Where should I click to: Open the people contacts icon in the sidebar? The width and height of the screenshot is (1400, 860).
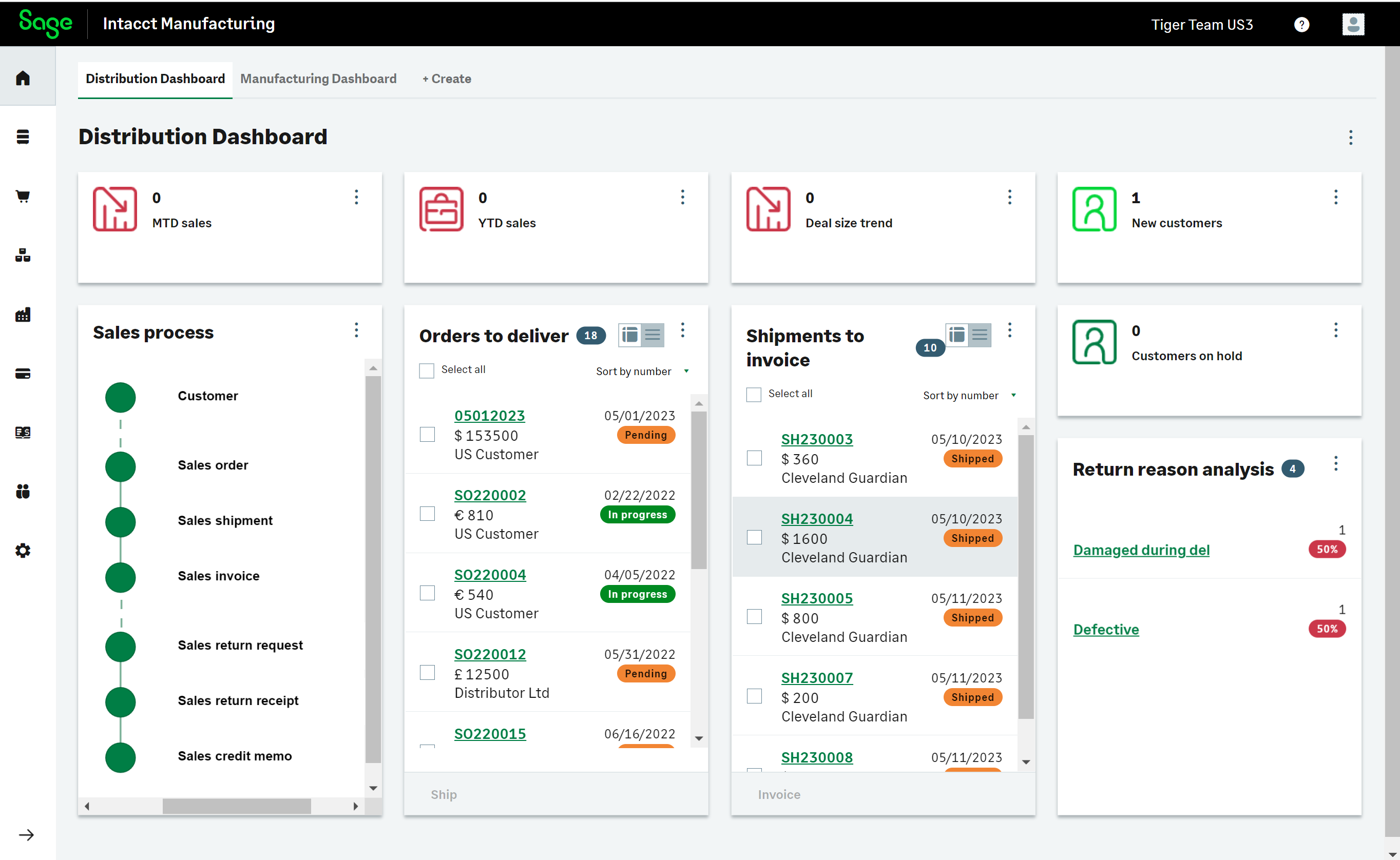click(23, 492)
